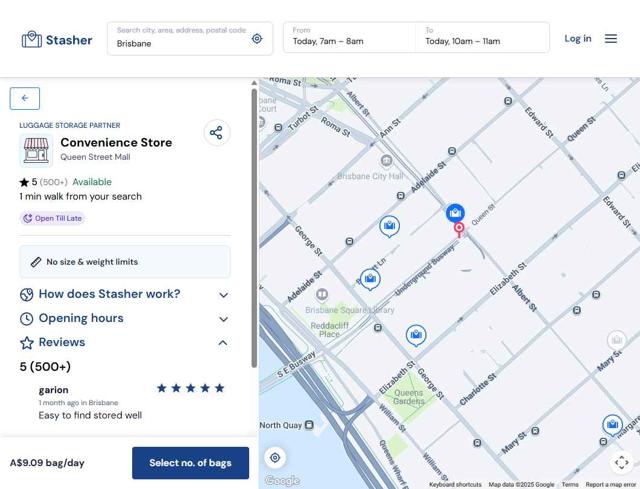Click Brisbane City Hall landmark icon
This screenshot has height=489, width=640.
[386, 160]
